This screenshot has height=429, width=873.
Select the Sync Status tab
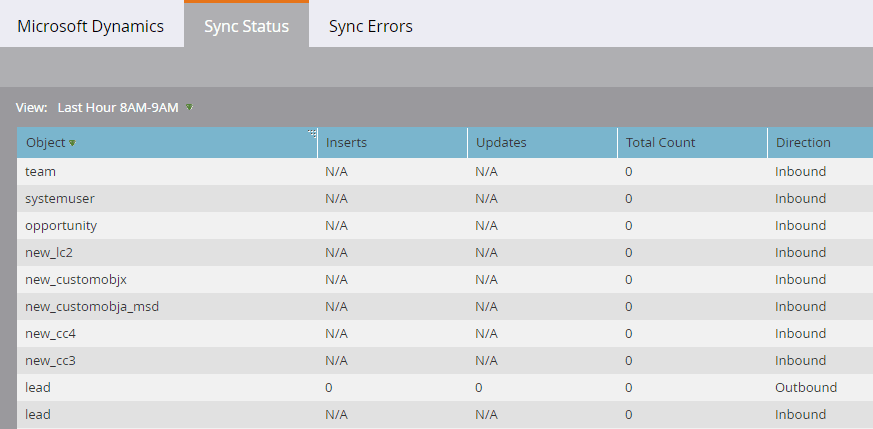246,26
